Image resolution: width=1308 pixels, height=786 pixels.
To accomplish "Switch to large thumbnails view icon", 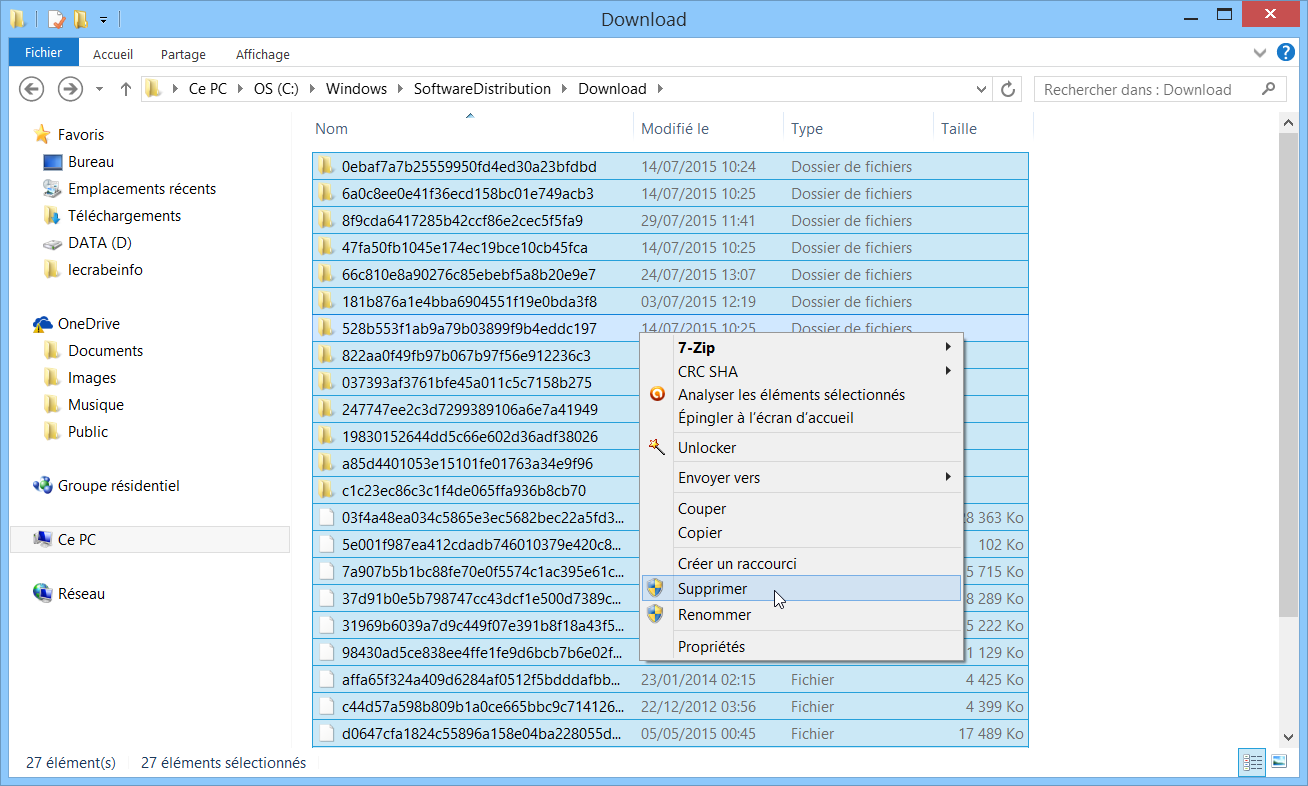I will pyautogui.click(x=1279, y=762).
